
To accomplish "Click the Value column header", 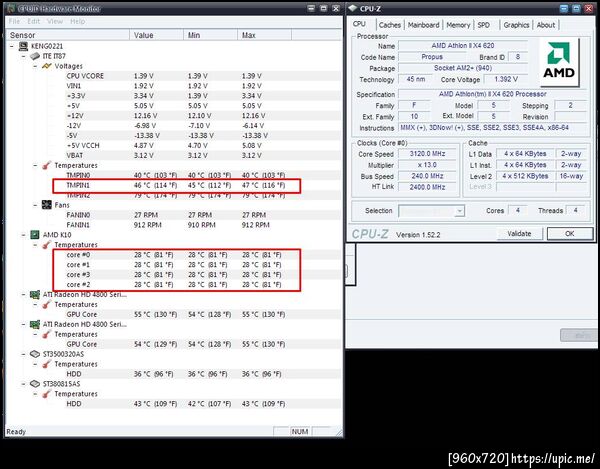I will [157, 35].
